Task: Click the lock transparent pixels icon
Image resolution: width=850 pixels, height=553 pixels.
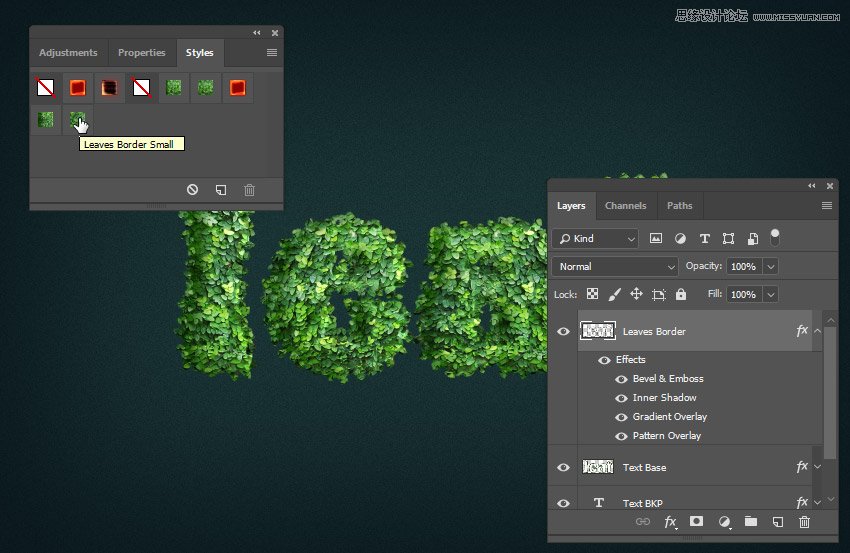Action: point(592,295)
